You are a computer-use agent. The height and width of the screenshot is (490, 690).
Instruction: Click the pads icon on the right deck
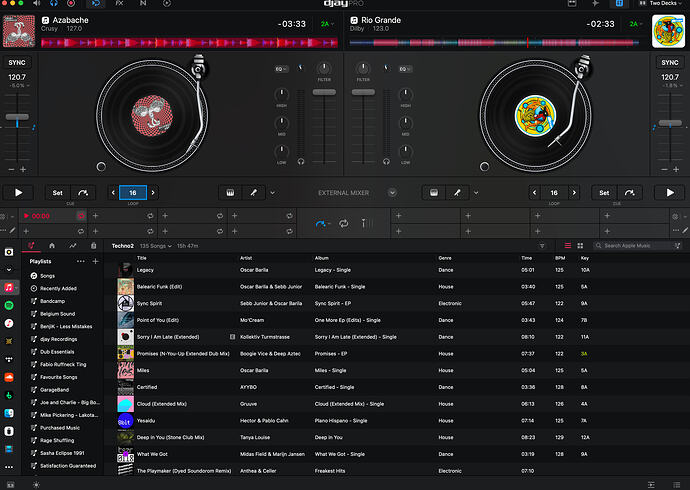[x=433, y=193]
